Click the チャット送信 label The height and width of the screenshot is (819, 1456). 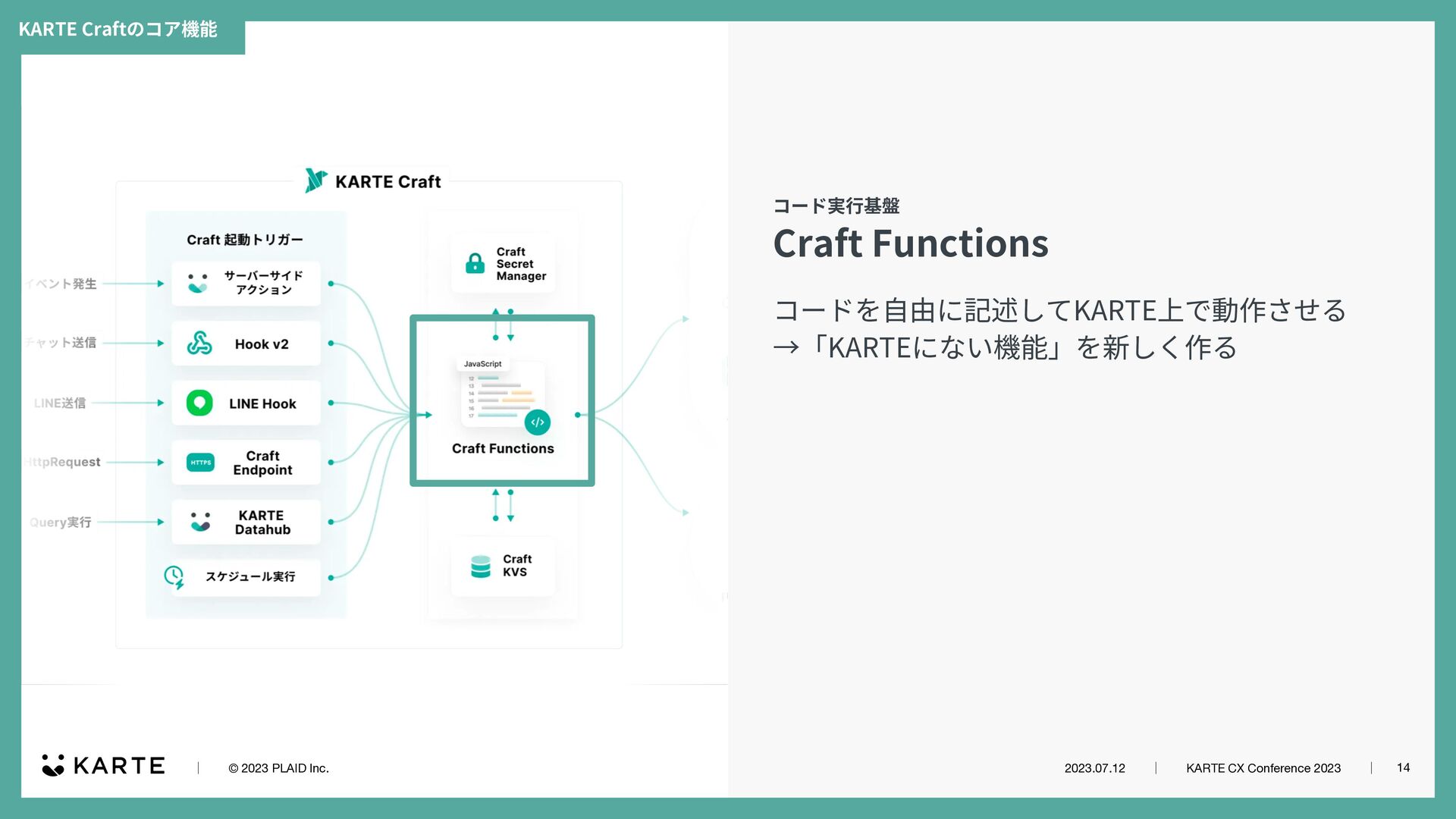(61, 343)
